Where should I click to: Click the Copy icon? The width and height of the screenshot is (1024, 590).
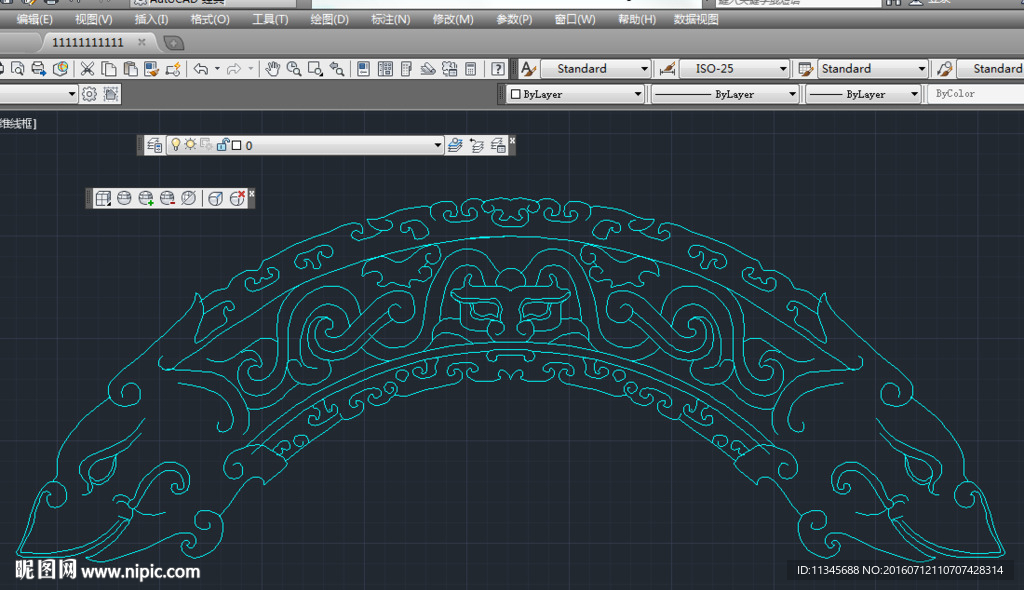pyautogui.click(x=109, y=69)
